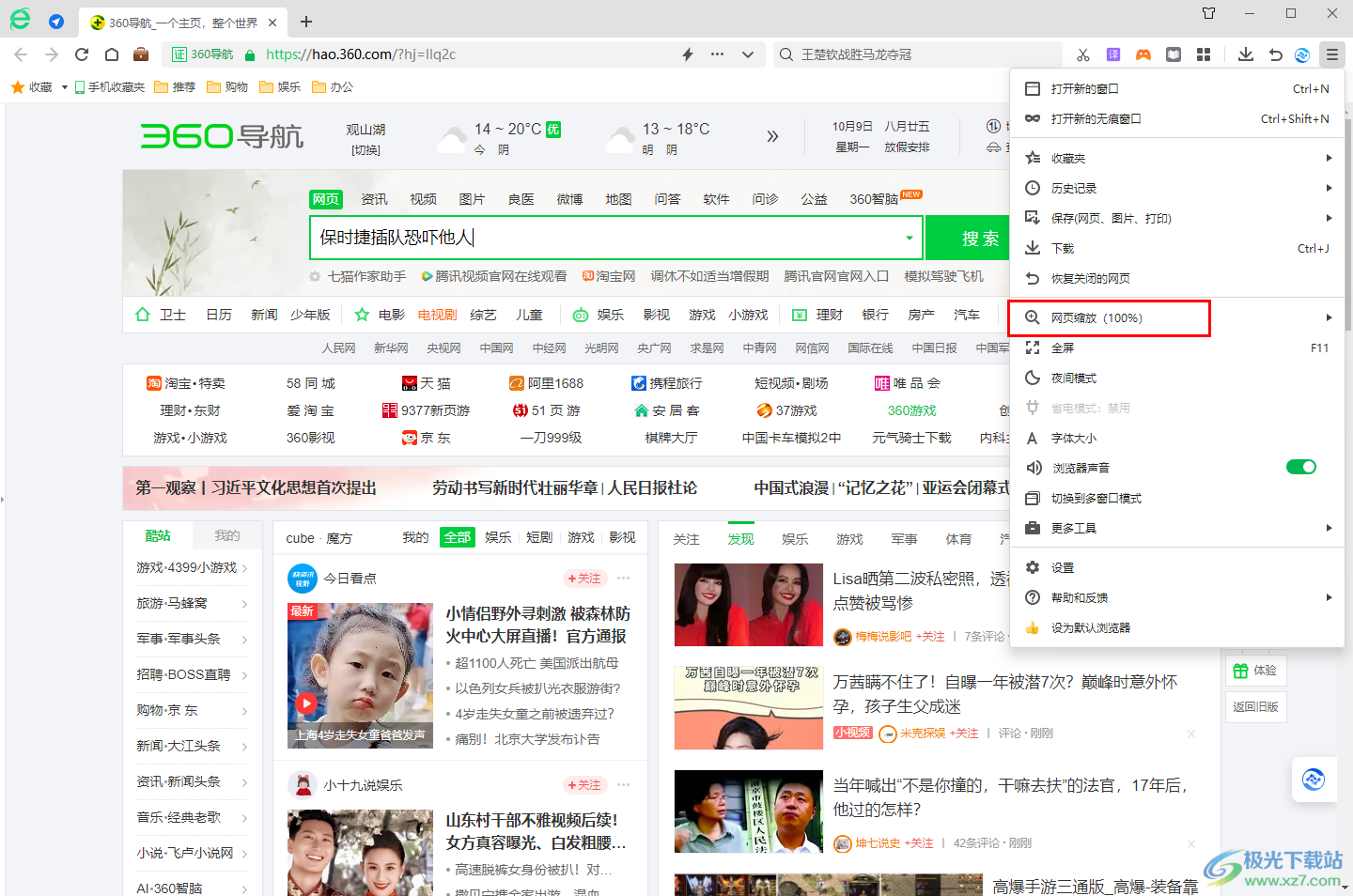
Task: Open the address bar three-dot menu
Action: coord(718,54)
